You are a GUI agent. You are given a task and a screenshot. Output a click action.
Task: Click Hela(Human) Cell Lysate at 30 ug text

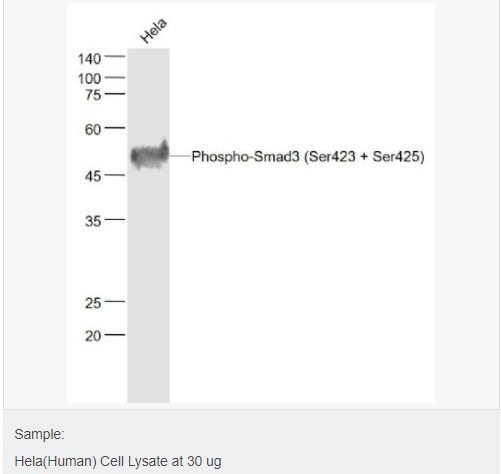point(118,462)
